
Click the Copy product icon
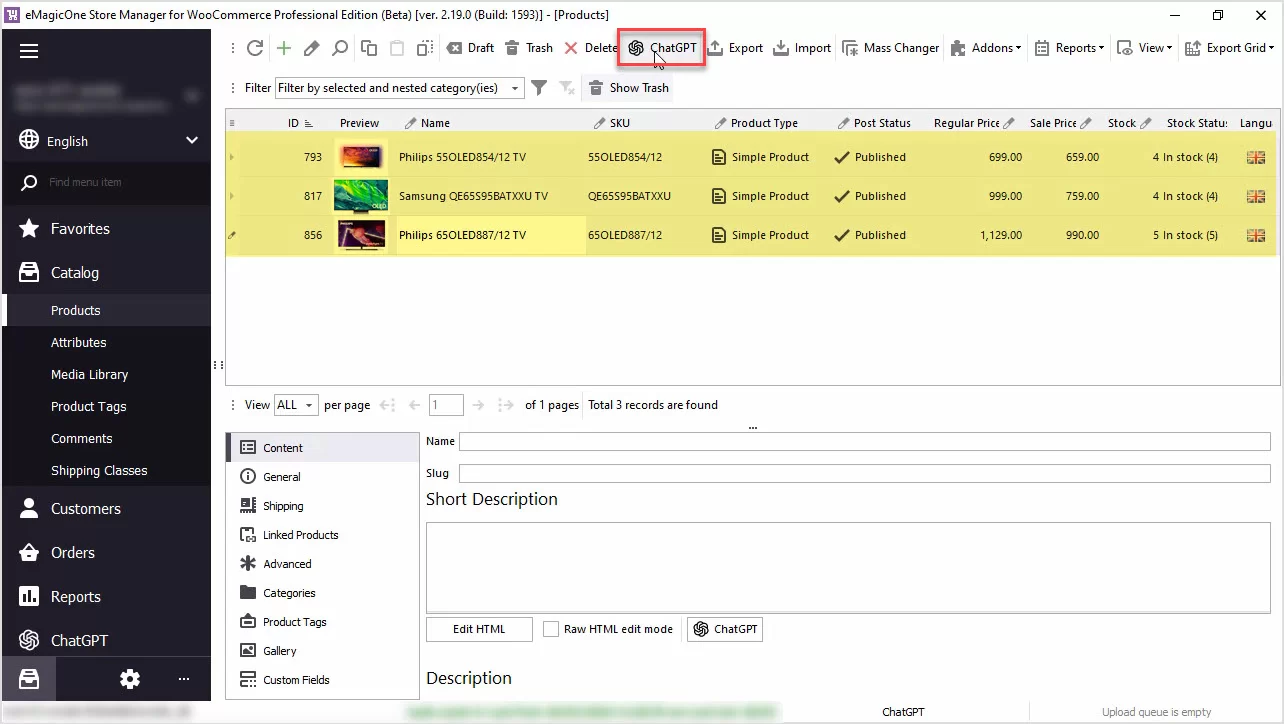coord(369,48)
